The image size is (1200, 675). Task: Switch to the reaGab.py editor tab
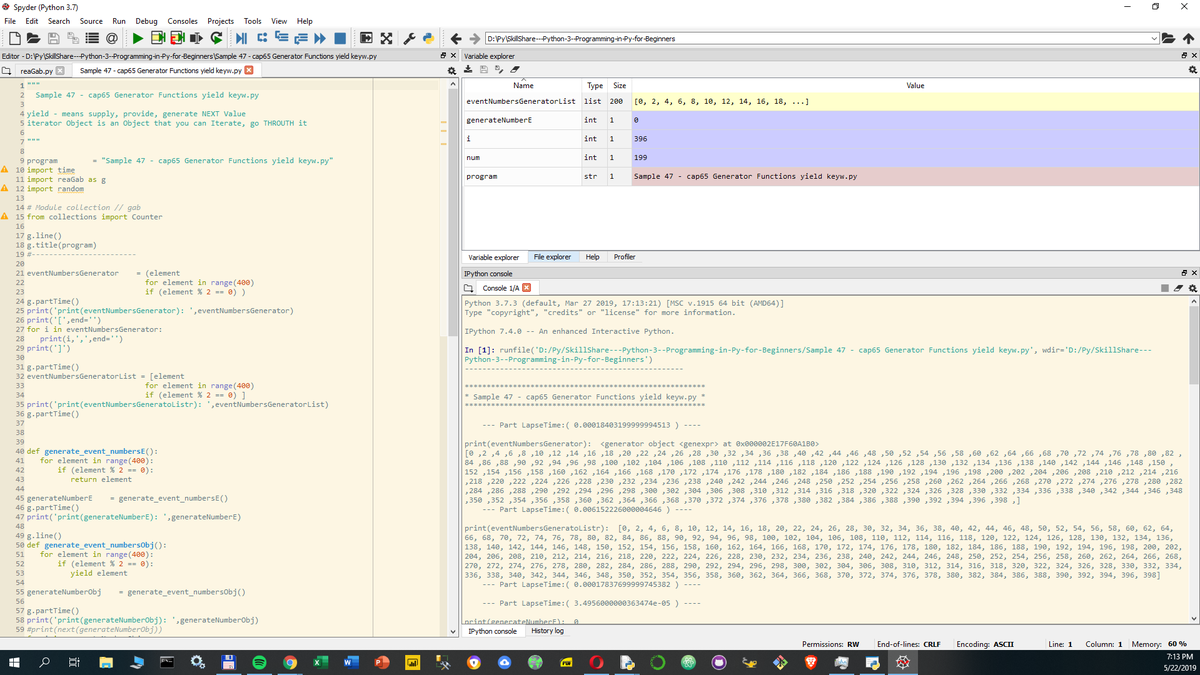(37, 71)
